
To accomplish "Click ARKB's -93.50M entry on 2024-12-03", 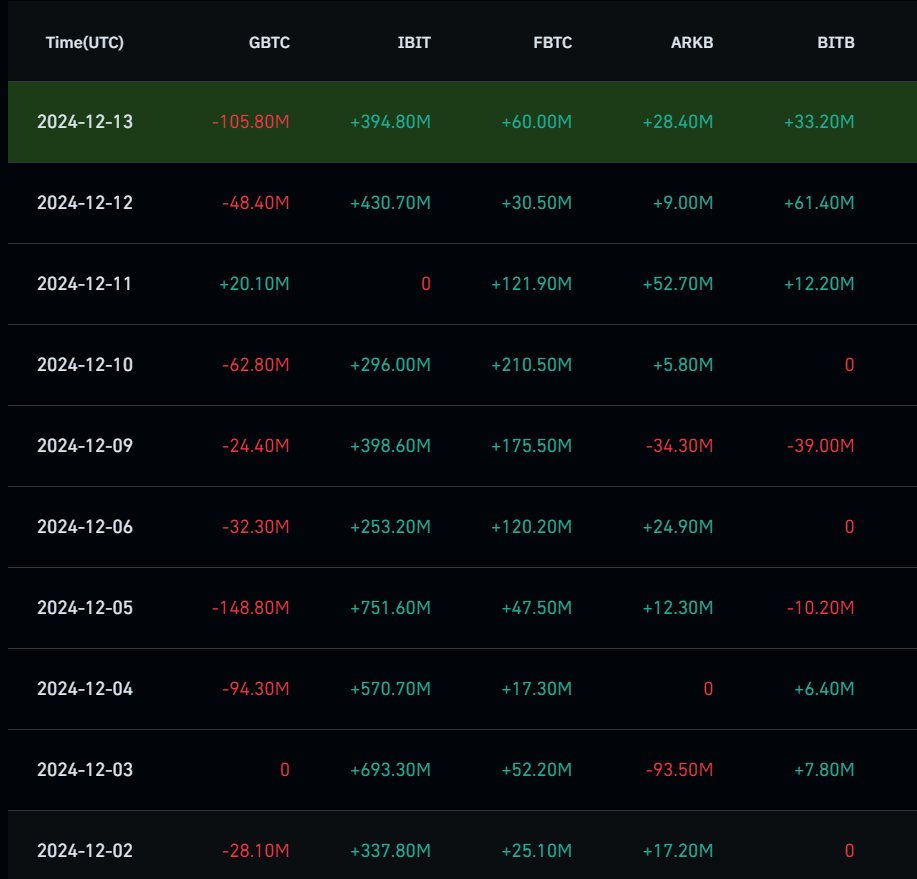I will coord(680,769).
